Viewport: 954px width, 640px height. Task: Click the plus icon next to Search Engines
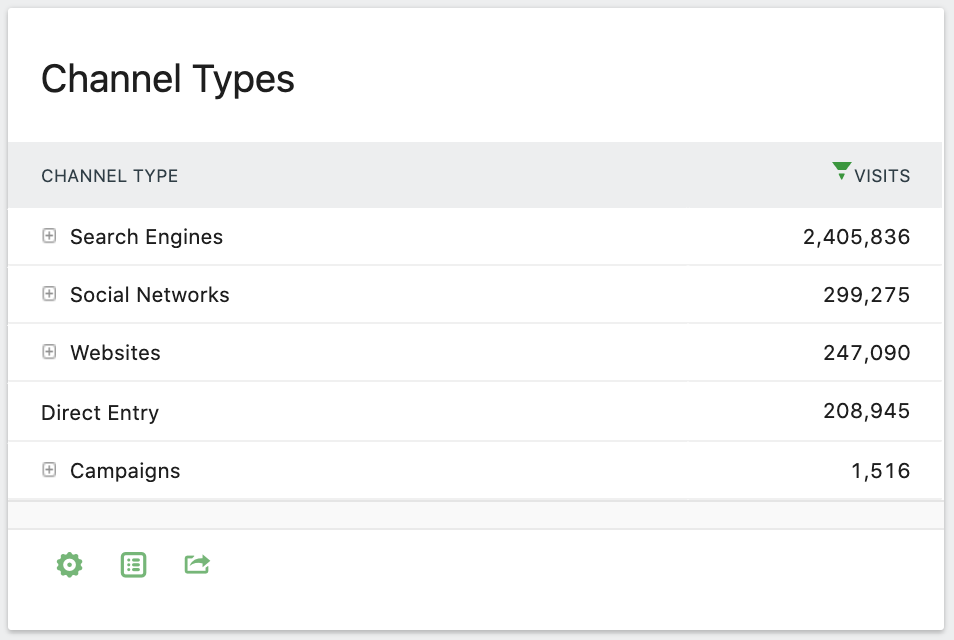(x=48, y=236)
